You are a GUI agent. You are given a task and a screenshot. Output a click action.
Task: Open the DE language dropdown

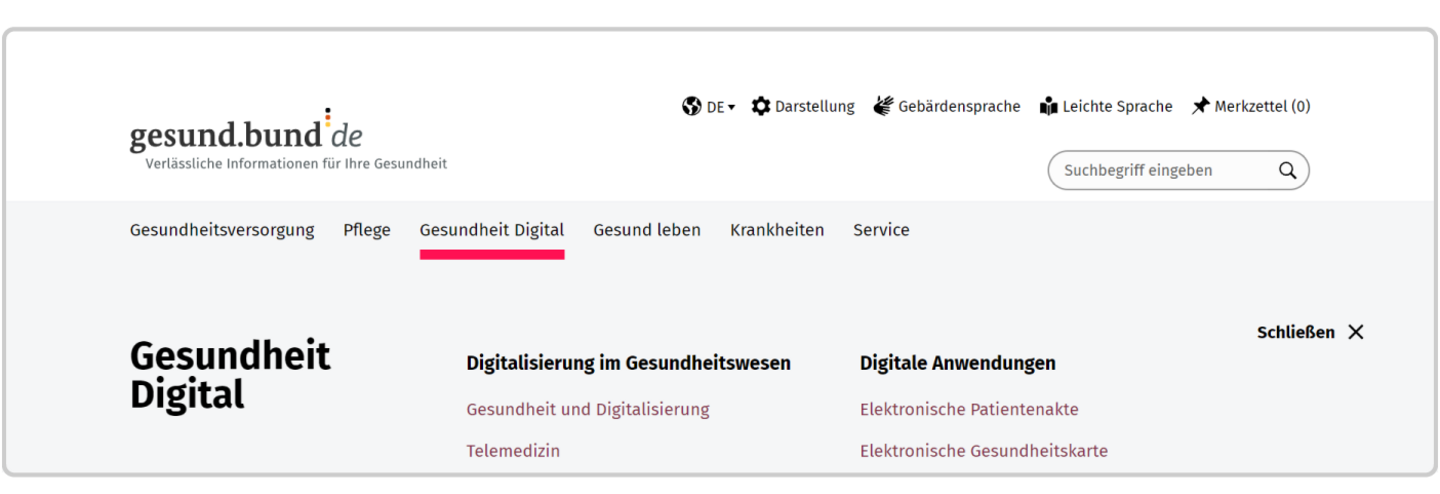click(x=720, y=107)
